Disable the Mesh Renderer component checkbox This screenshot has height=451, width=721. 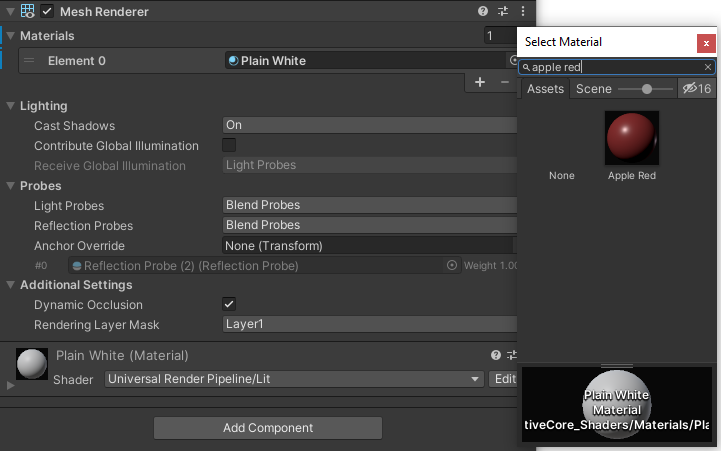47,12
